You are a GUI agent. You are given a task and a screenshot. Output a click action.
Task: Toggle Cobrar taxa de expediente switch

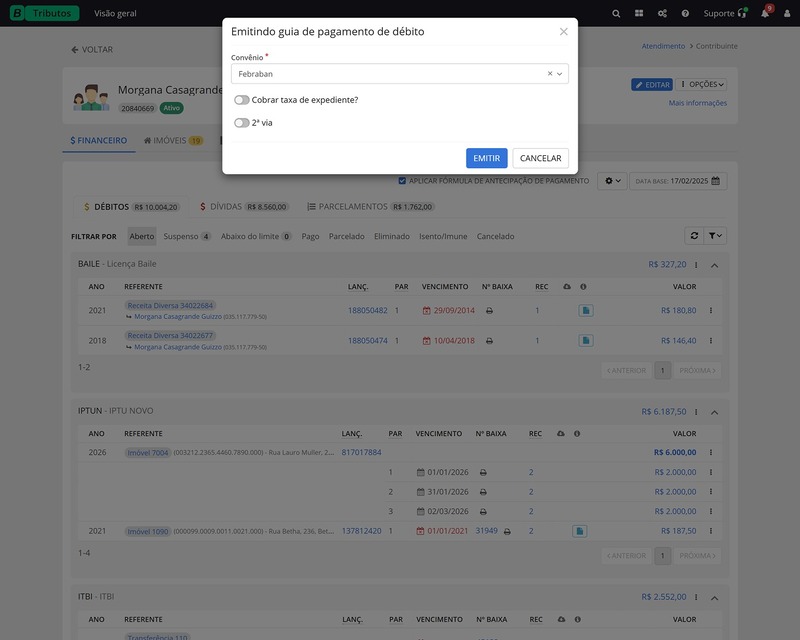click(242, 100)
